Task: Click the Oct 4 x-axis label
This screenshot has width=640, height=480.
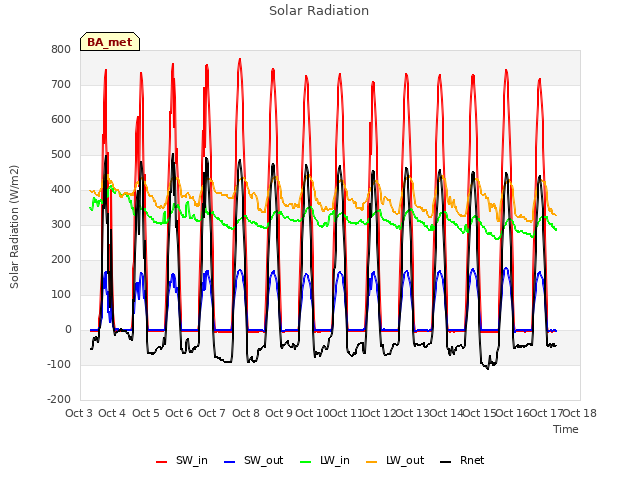Action: 112,413
